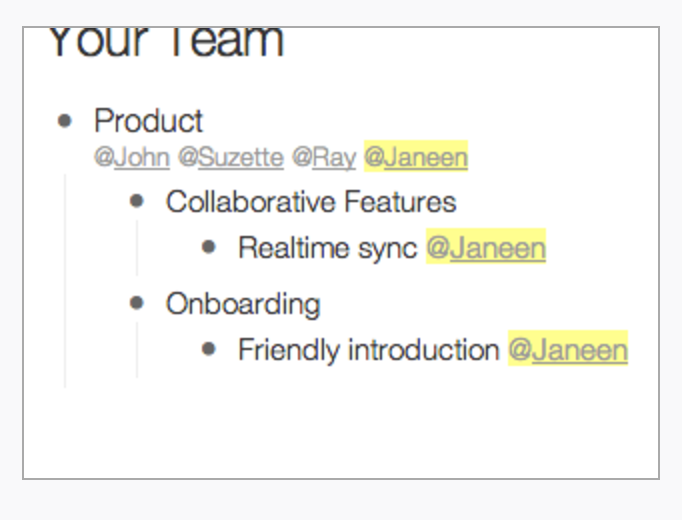
Task: Select the Product item text
Action: 149,120
